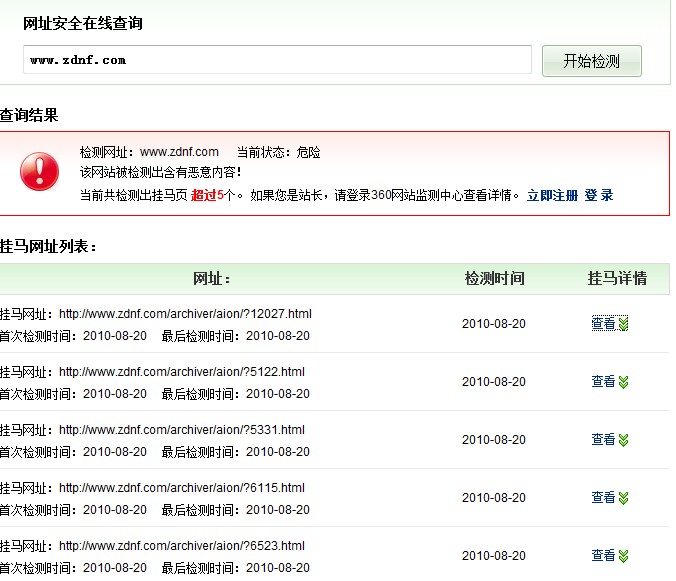Click 查看 link for ?5331.html
Viewport: 676px width, 581px height.
(x=603, y=440)
